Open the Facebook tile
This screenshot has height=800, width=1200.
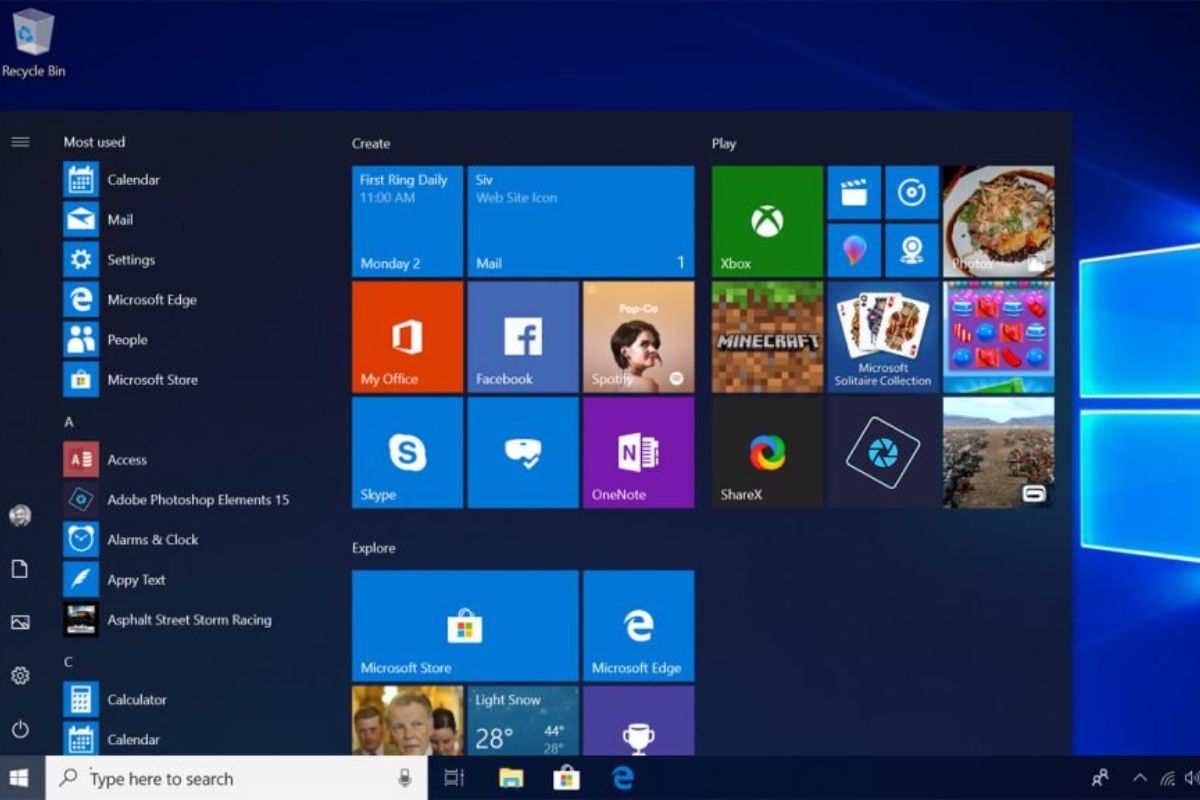(523, 337)
